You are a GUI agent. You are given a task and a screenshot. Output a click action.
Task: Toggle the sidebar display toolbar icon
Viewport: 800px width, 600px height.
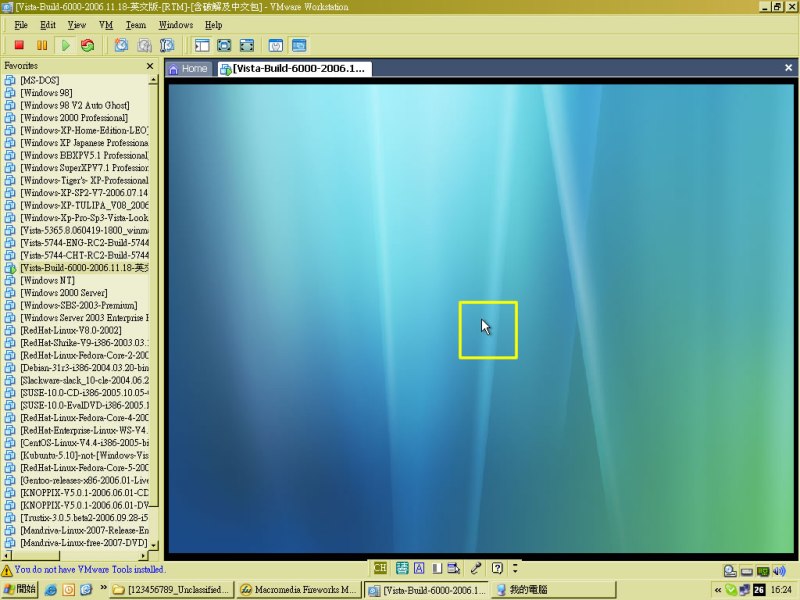pos(202,45)
